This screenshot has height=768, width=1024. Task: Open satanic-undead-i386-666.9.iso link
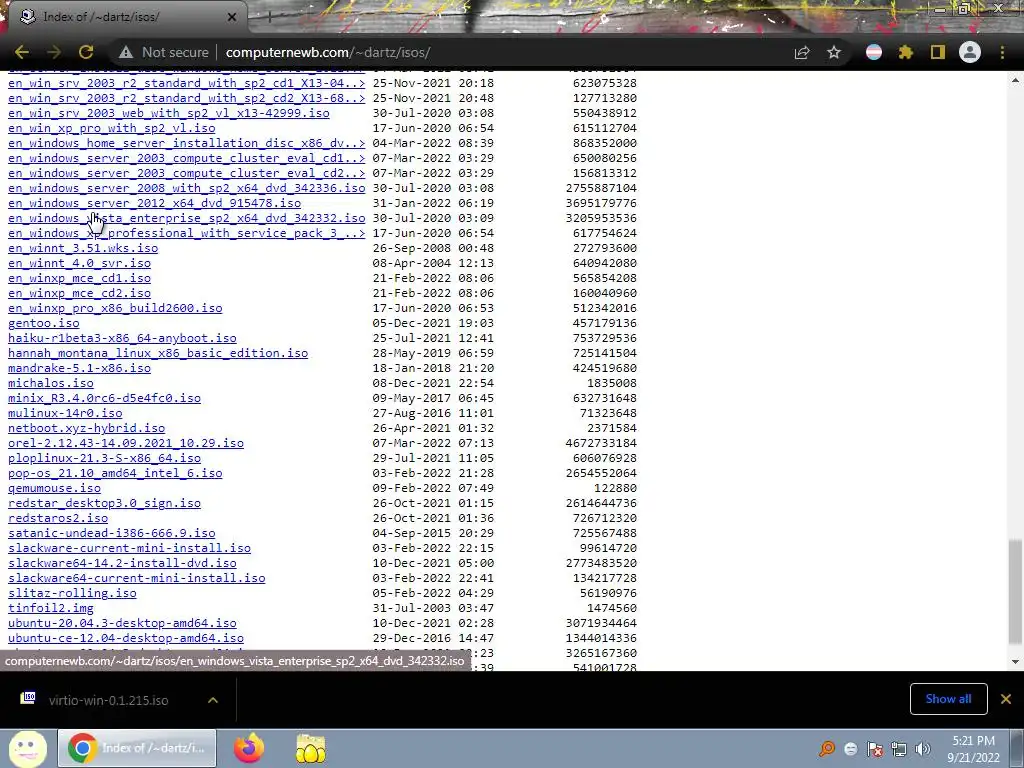coord(112,534)
